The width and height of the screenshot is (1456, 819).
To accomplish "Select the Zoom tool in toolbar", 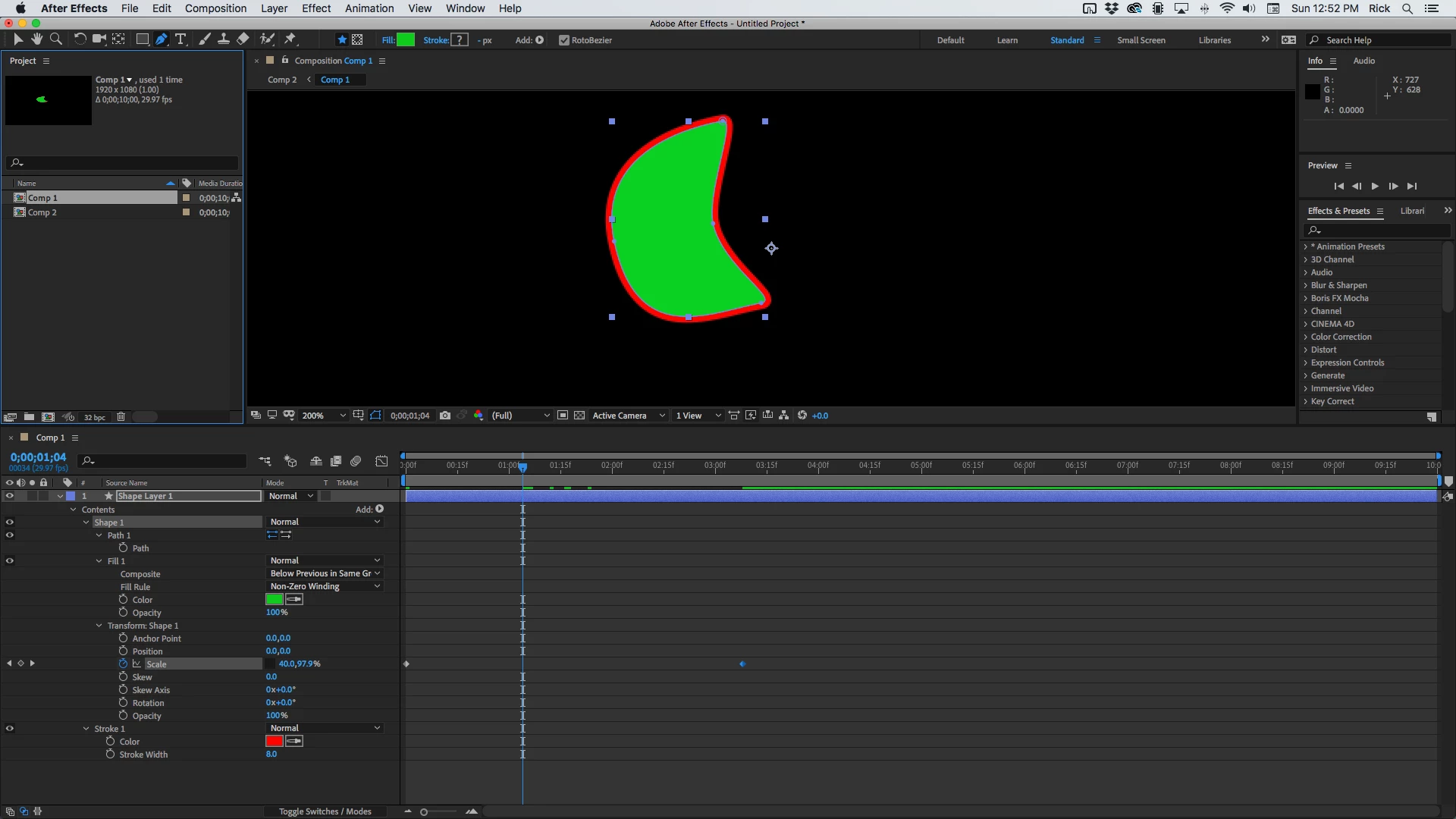I will tap(55, 39).
